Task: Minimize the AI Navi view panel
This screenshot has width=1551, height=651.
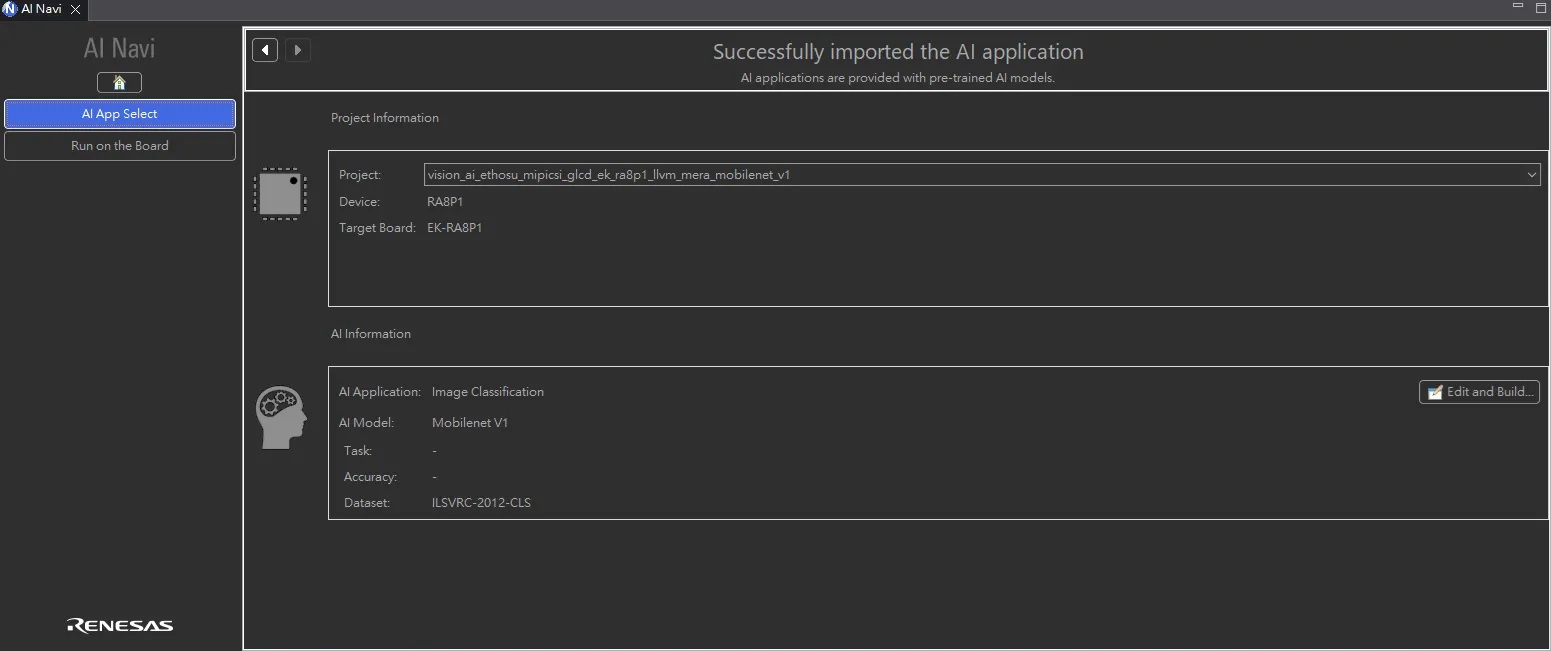Action: click(1518, 7)
